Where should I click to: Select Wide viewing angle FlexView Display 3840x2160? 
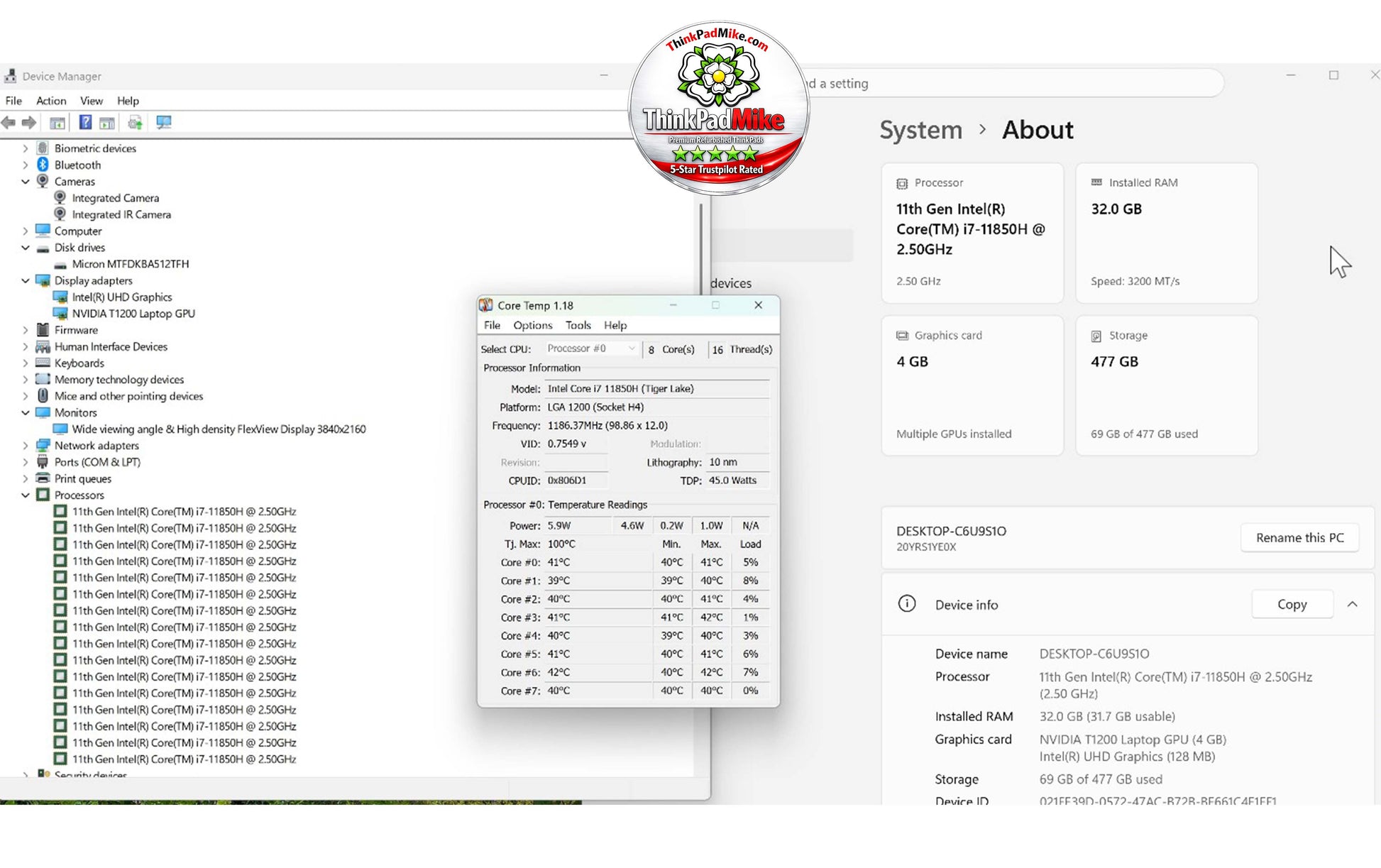click(219, 429)
